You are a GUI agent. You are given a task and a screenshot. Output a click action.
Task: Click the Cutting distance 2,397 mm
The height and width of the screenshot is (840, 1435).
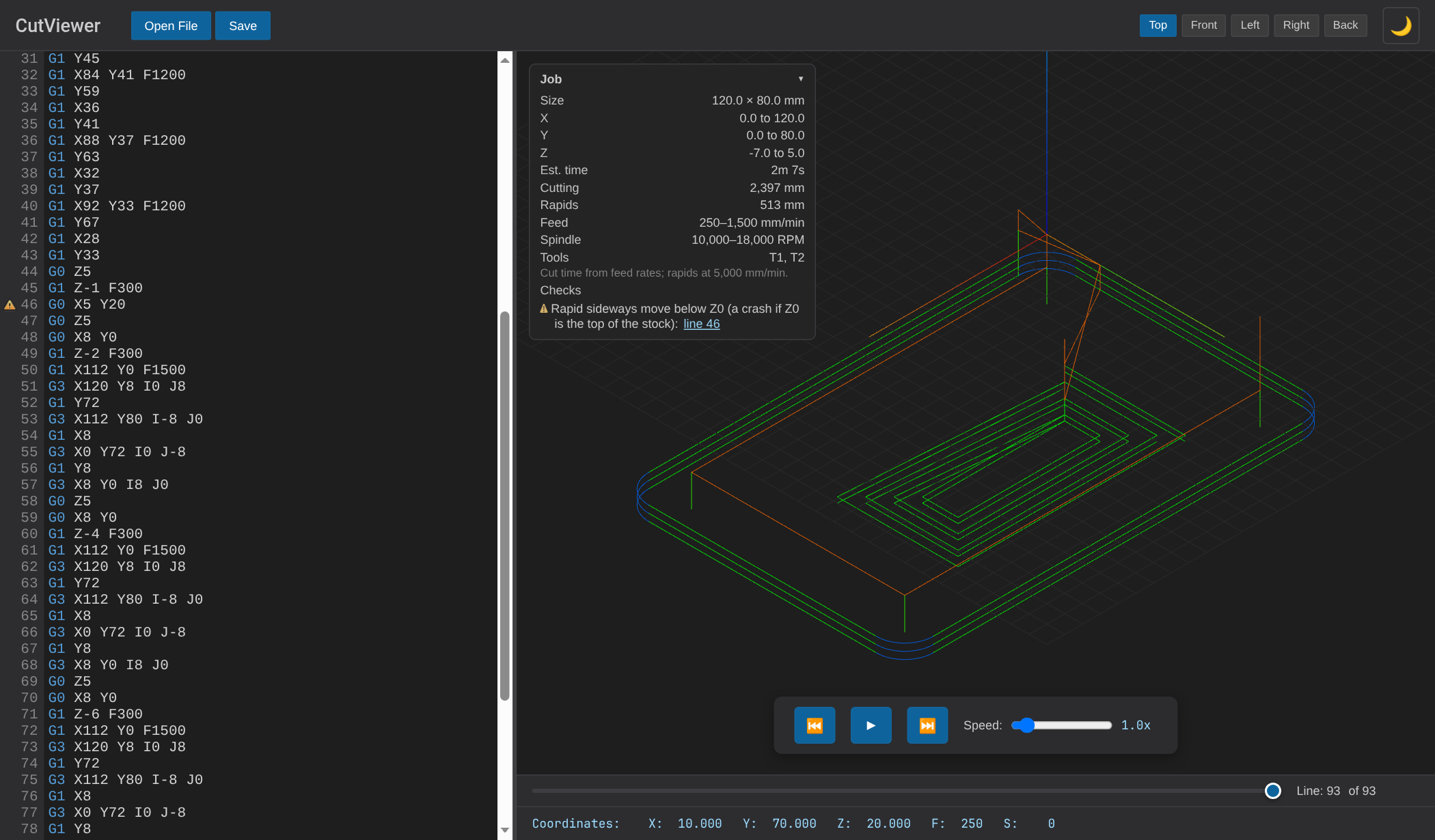(777, 188)
